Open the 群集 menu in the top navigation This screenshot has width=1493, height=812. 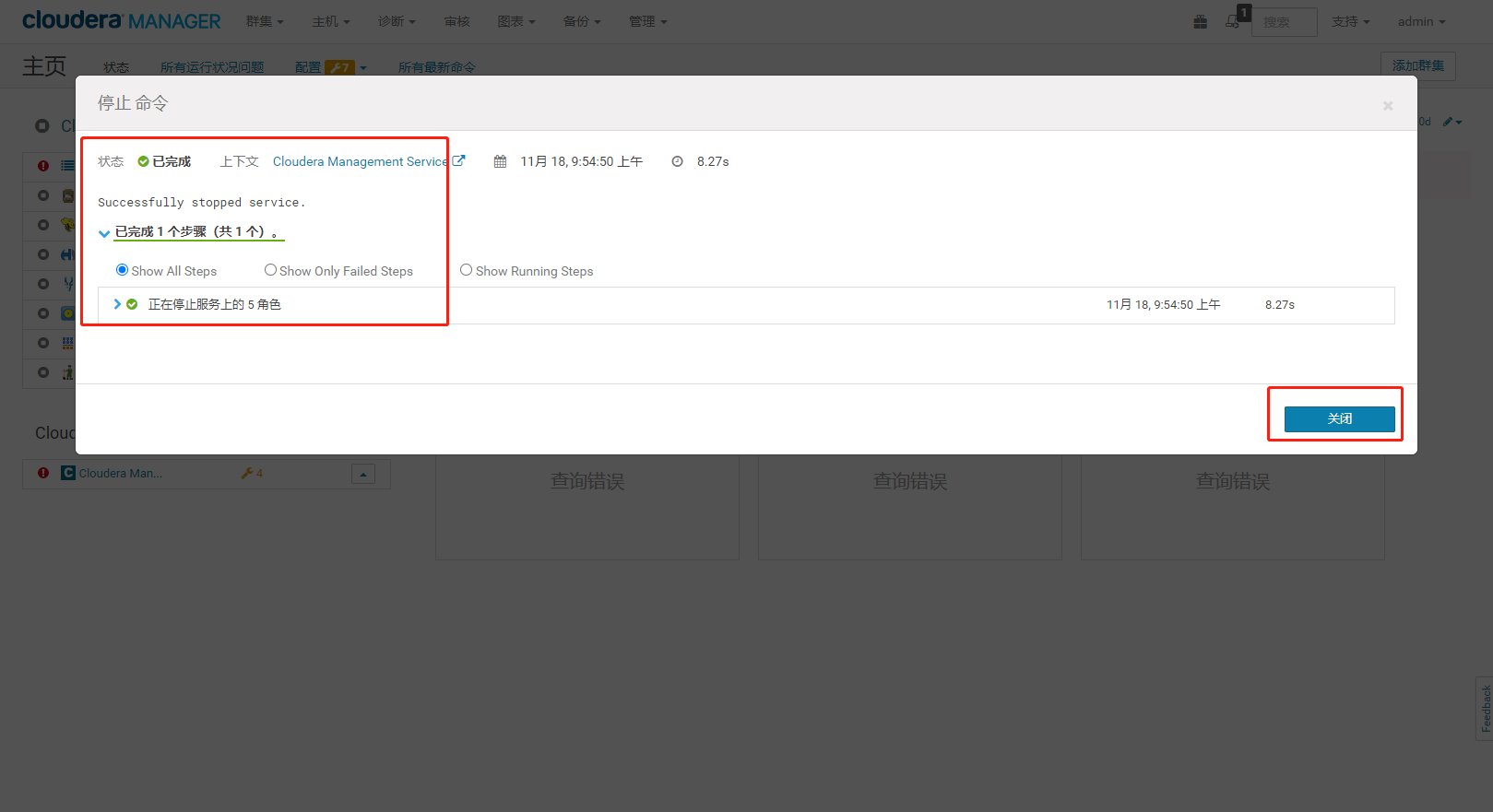265,21
